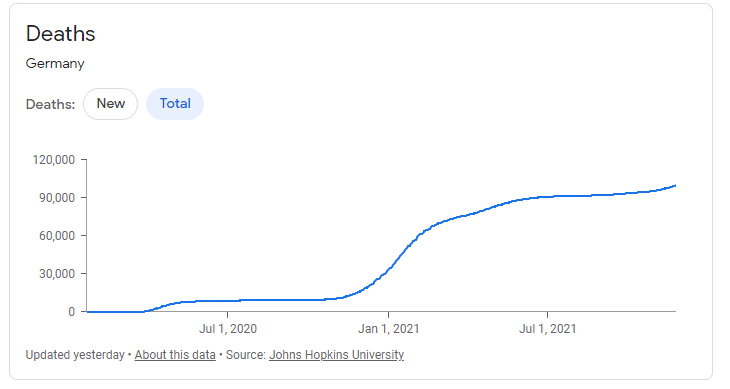Image resolution: width=730 pixels, height=389 pixels.
Task: Click the chart line above Jan 1, 2021
Action: pos(388,269)
